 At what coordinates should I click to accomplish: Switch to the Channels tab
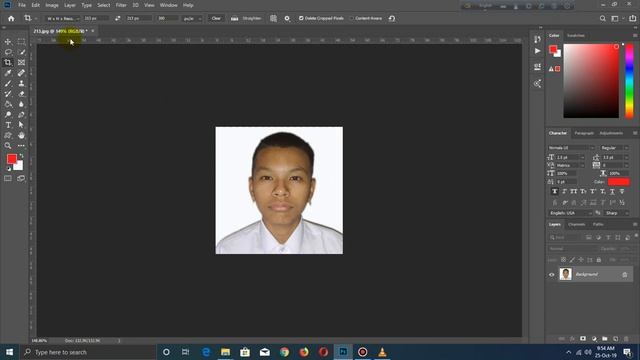[x=577, y=224]
